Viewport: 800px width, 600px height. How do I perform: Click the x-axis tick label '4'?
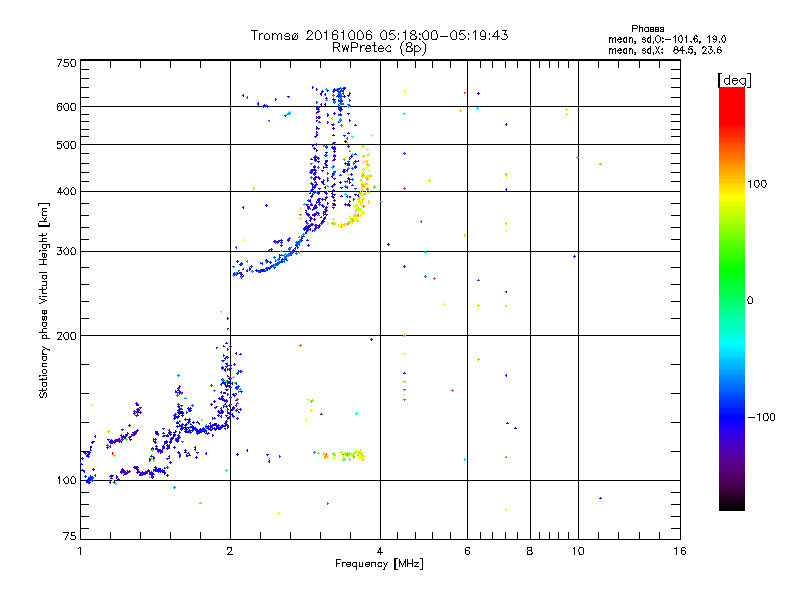pos(380,551)
